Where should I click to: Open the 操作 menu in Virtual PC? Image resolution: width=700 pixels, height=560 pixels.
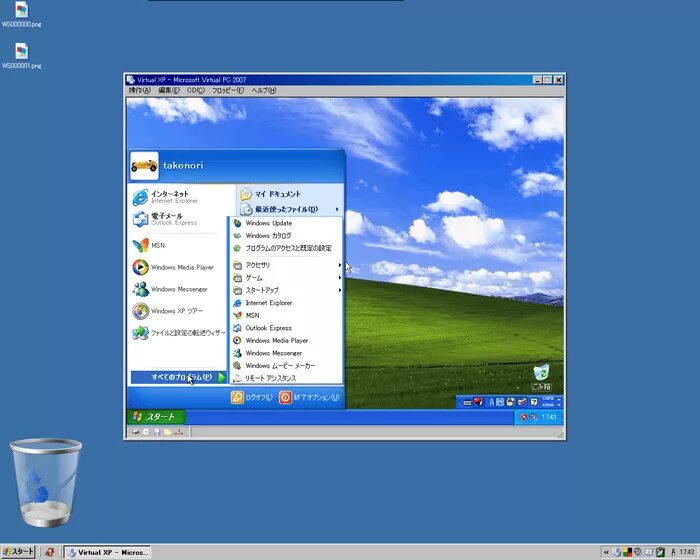pyautogui.click(x=140, y=90)
